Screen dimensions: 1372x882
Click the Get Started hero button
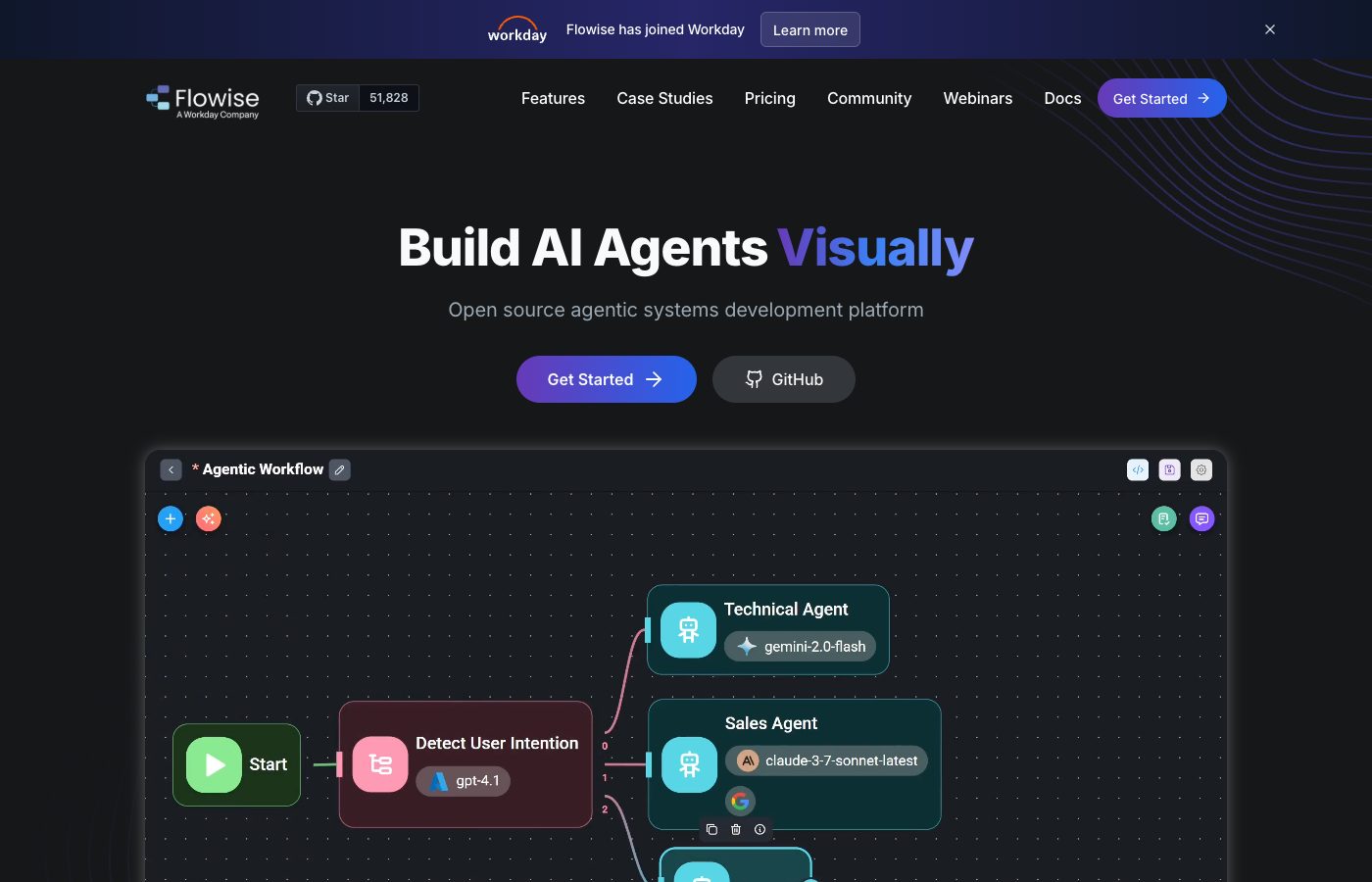coord(606,379)
